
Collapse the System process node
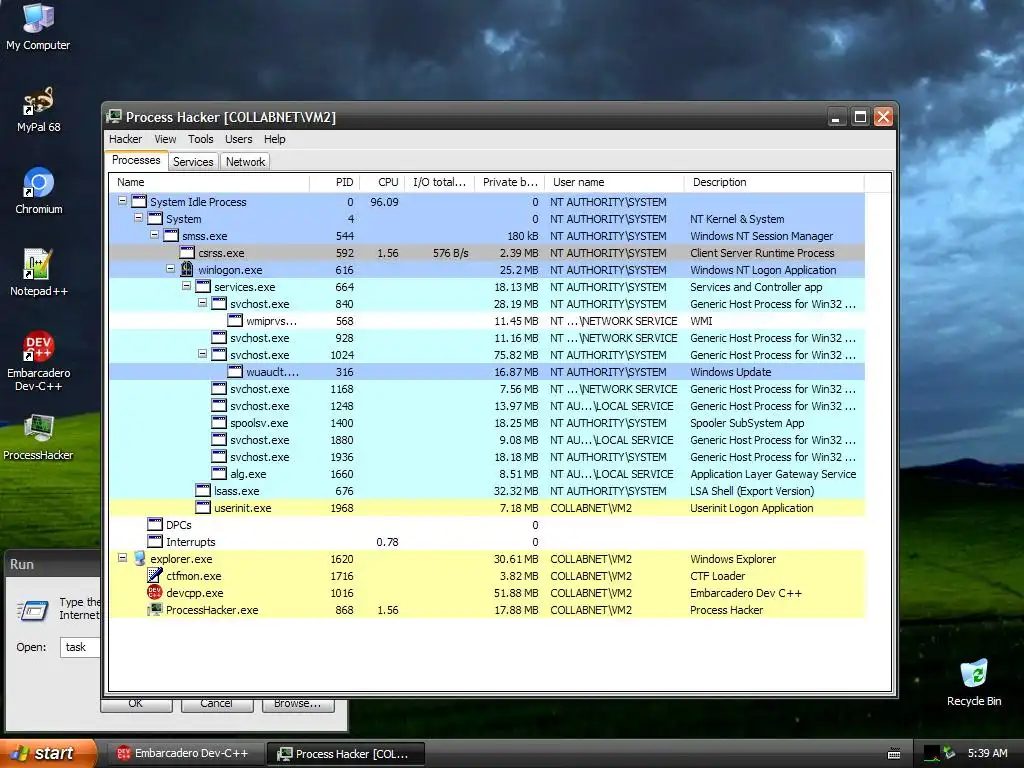138,218
